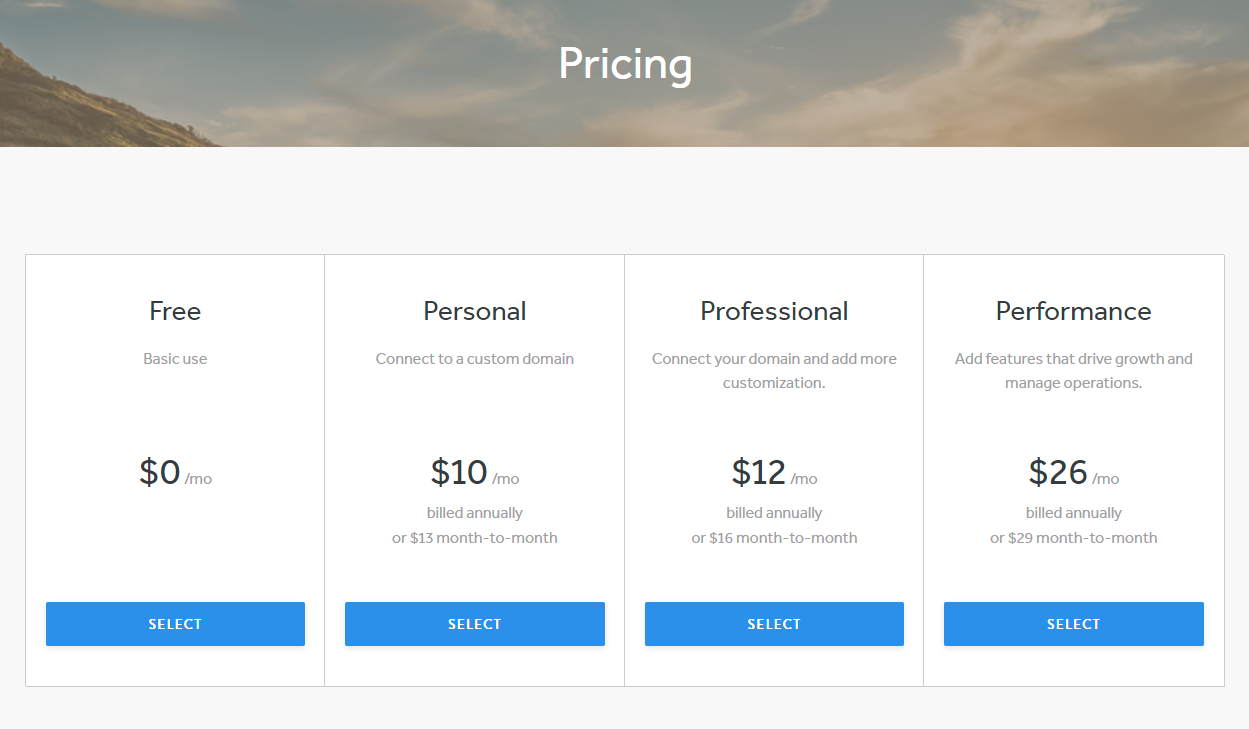Click the $12 /mo price
The image size is (1249, 729).
(x=774, y=472)
